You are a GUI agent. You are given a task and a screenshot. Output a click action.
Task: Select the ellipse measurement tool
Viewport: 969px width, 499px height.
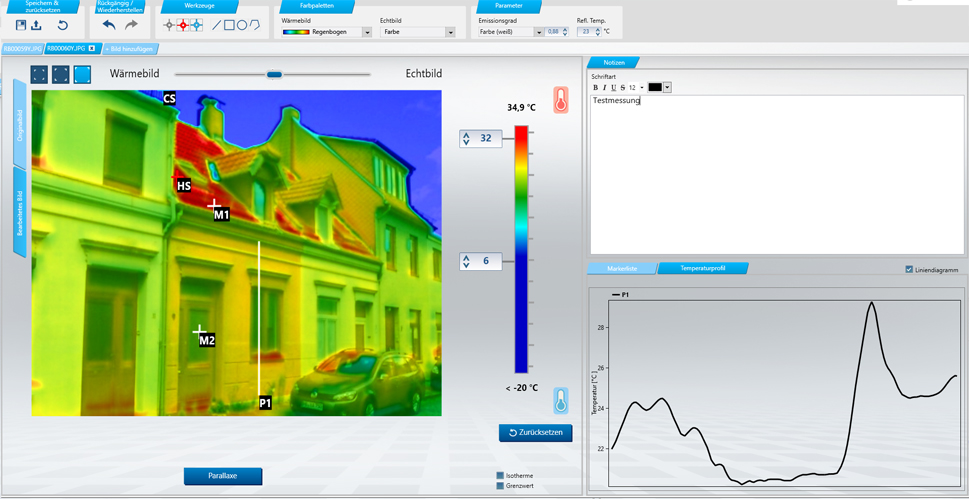tap(242, 25)
